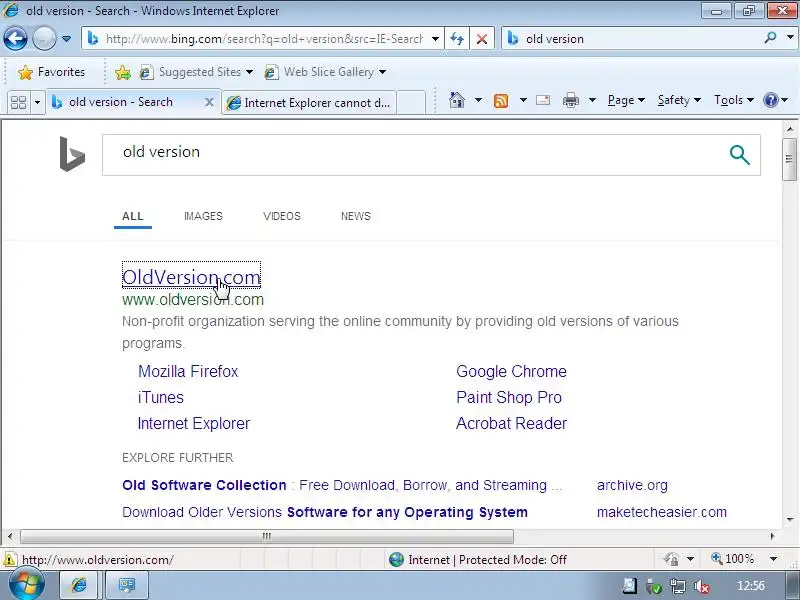Open the Home button dropdown arrow
The image size is (800, 600).
478,100
